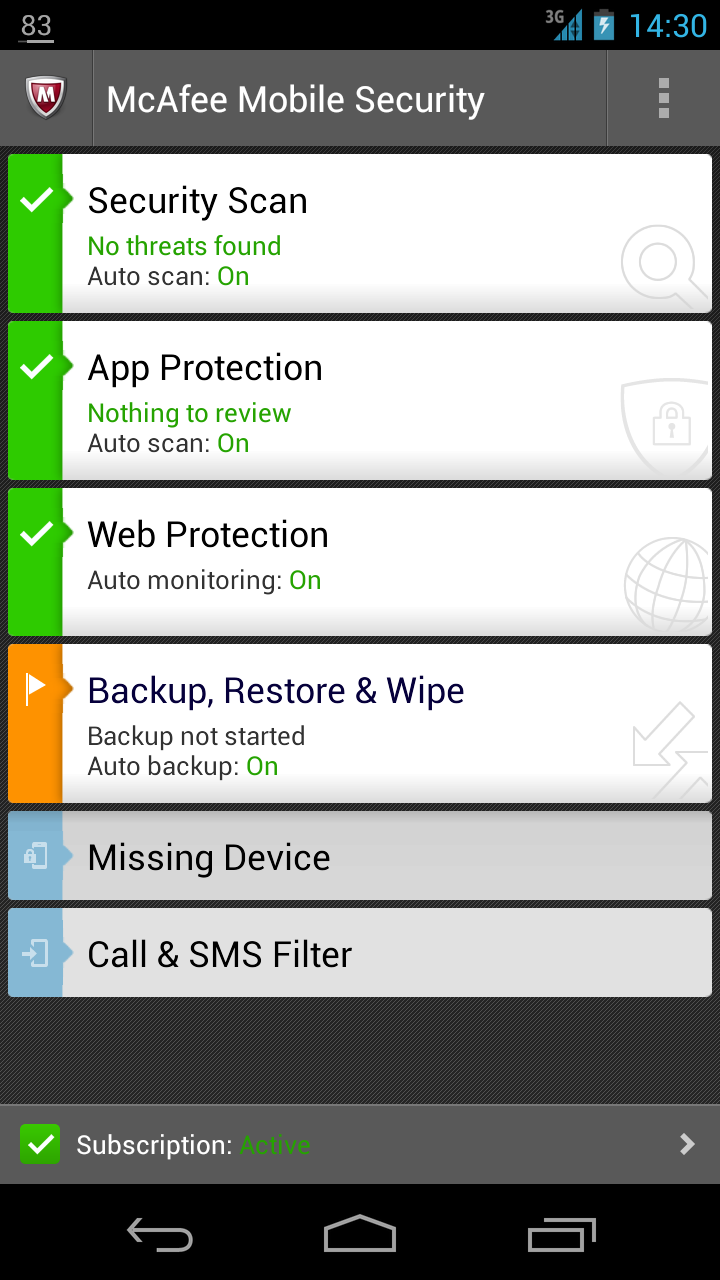
Task: Tap "Nothing to review" under App Protection
Action: (x=189, y=413)
